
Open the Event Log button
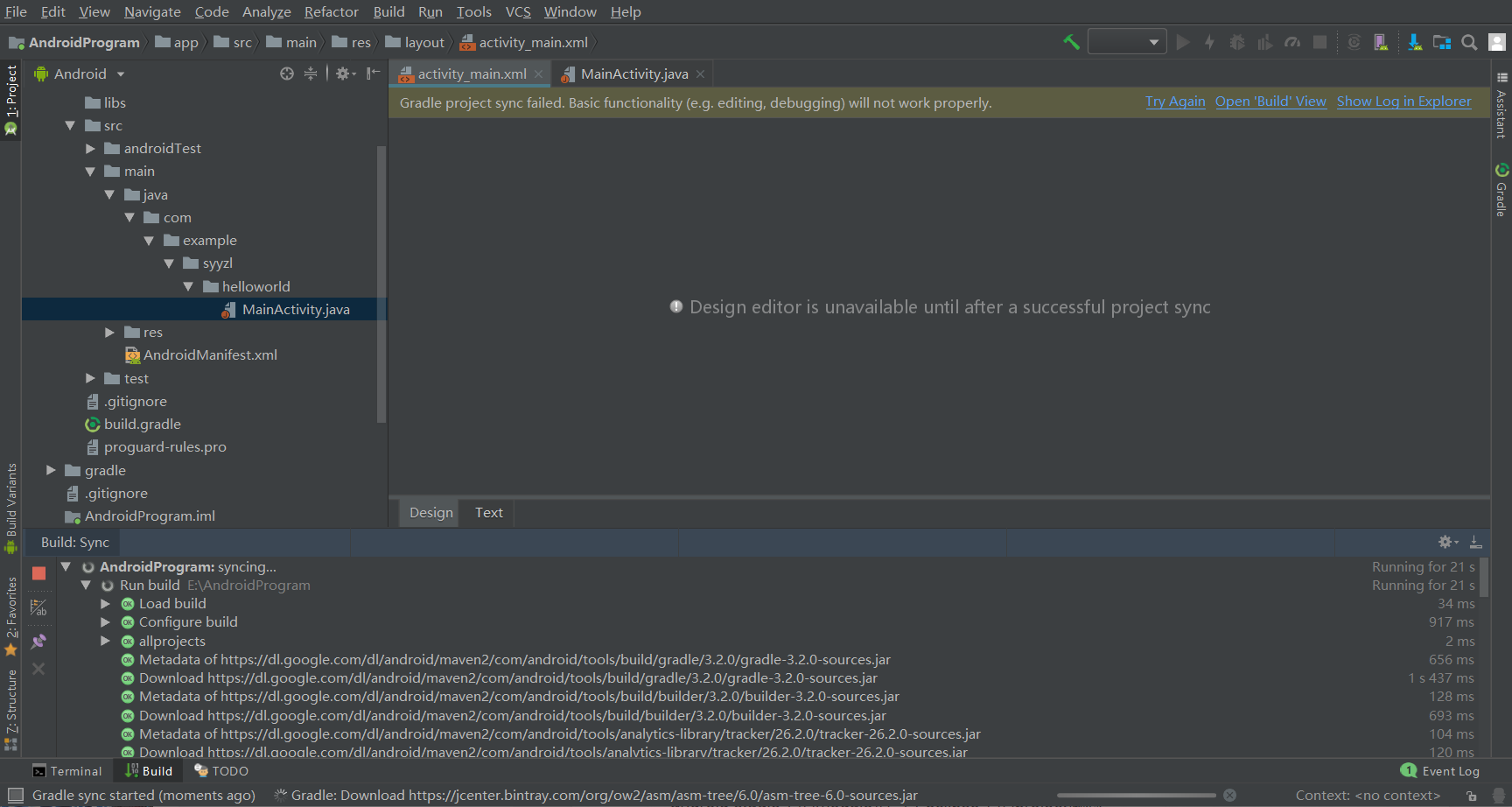[x=1440, y=771]
